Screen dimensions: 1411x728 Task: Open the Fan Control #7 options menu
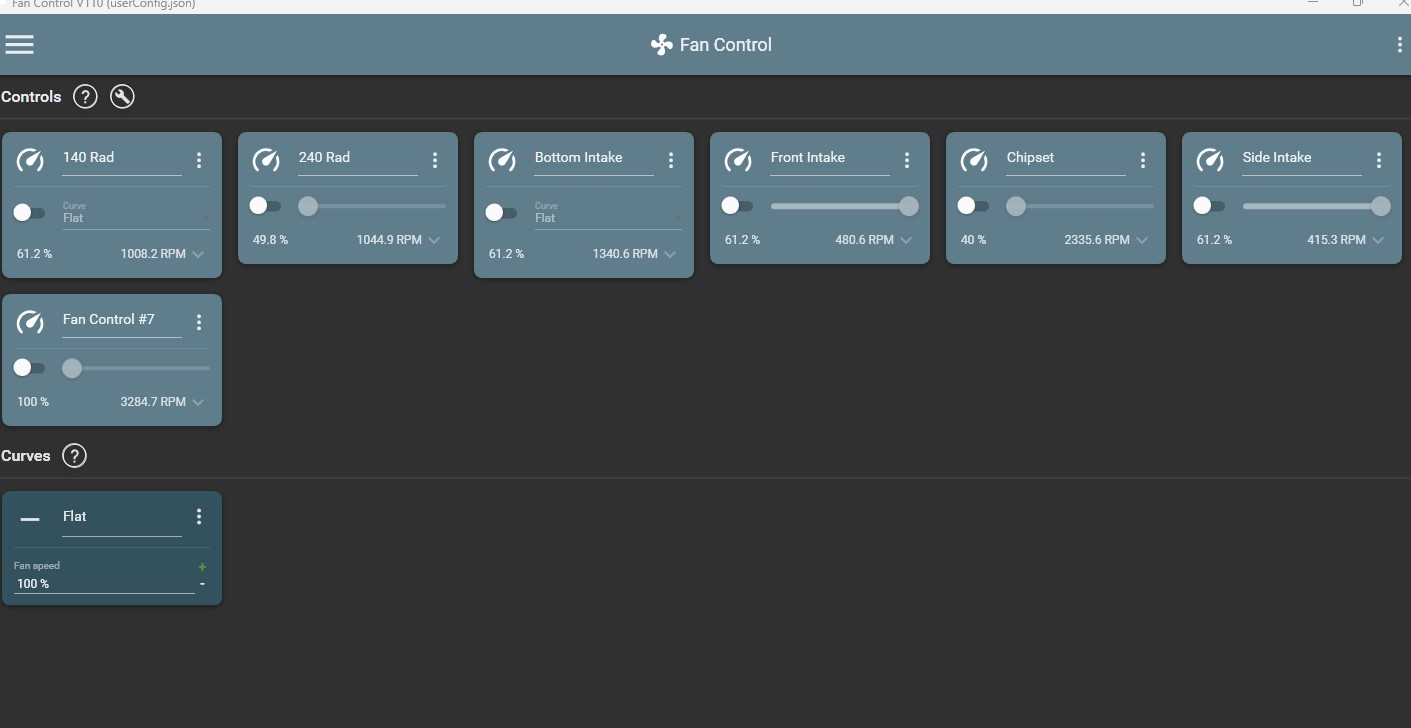pos(199,322)
